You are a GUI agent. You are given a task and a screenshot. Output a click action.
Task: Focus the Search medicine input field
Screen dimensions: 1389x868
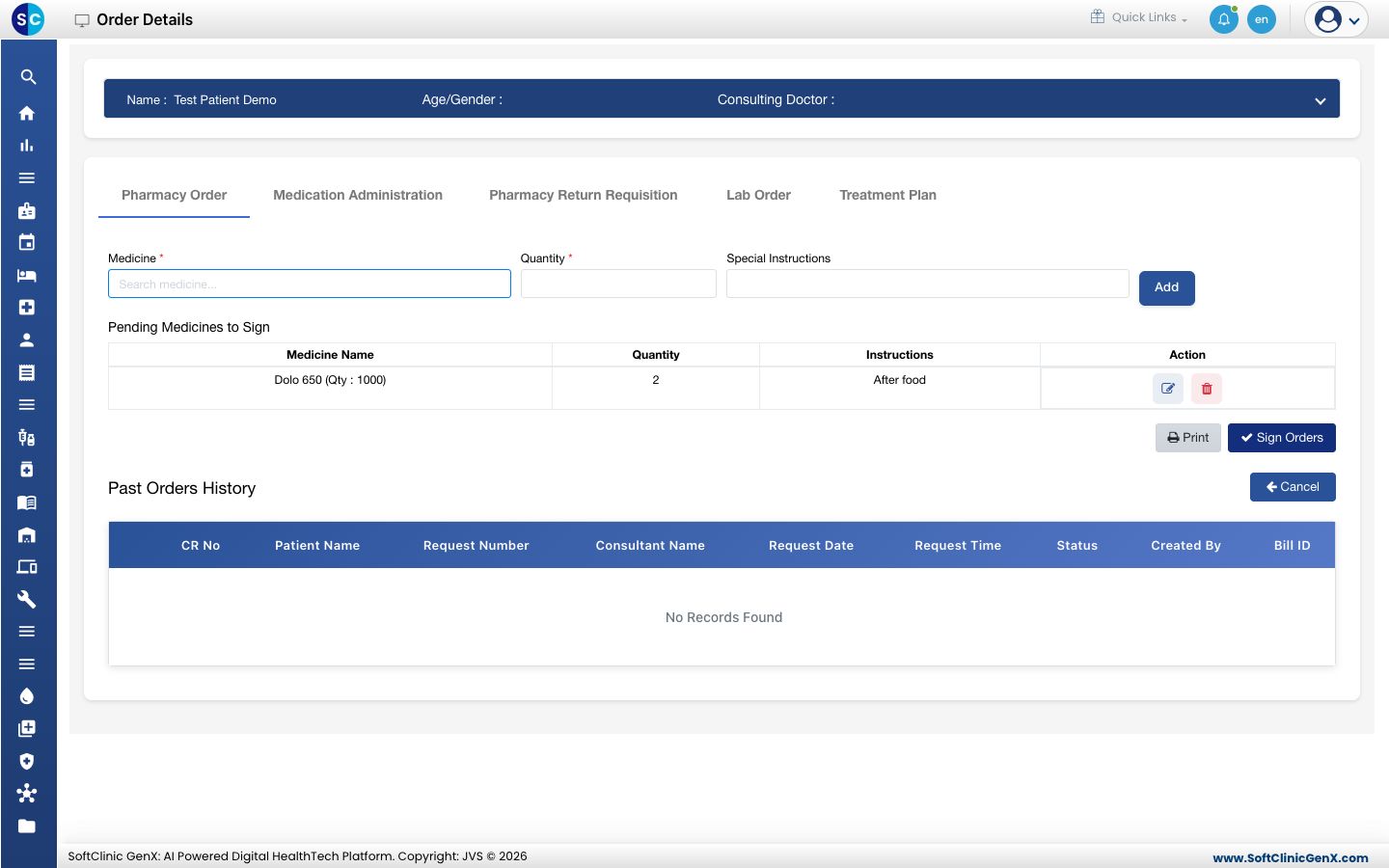coord(310,284)
